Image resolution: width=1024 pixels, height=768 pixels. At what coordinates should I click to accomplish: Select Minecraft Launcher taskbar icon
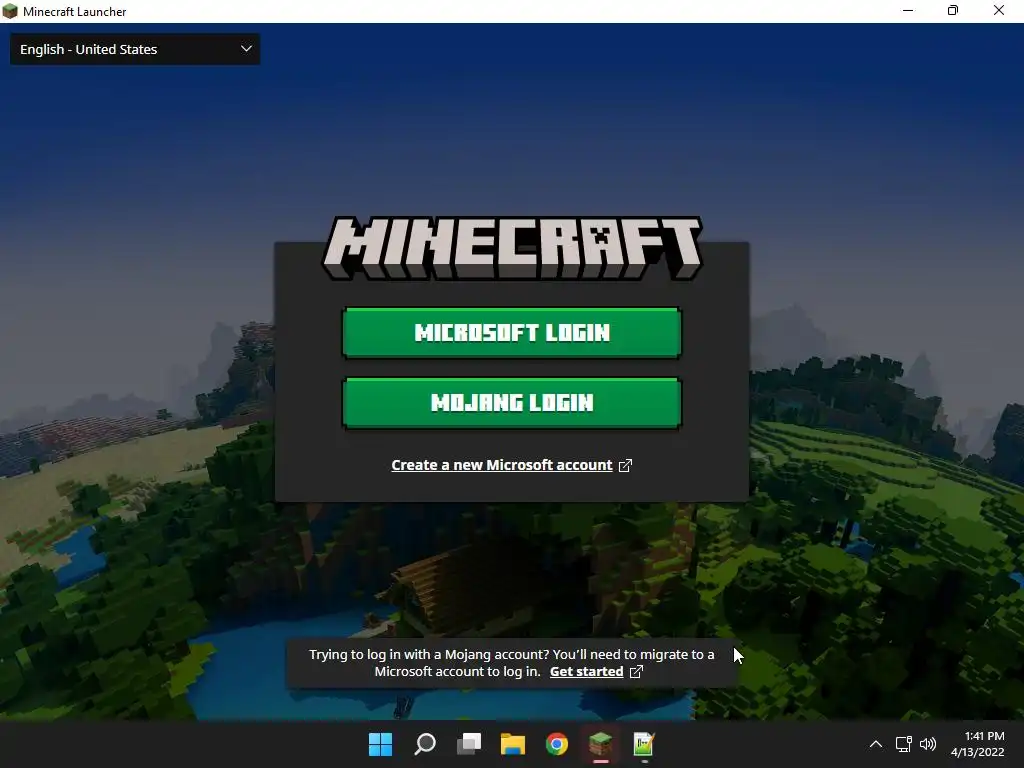pyautogui.click(x=601, y=744)
